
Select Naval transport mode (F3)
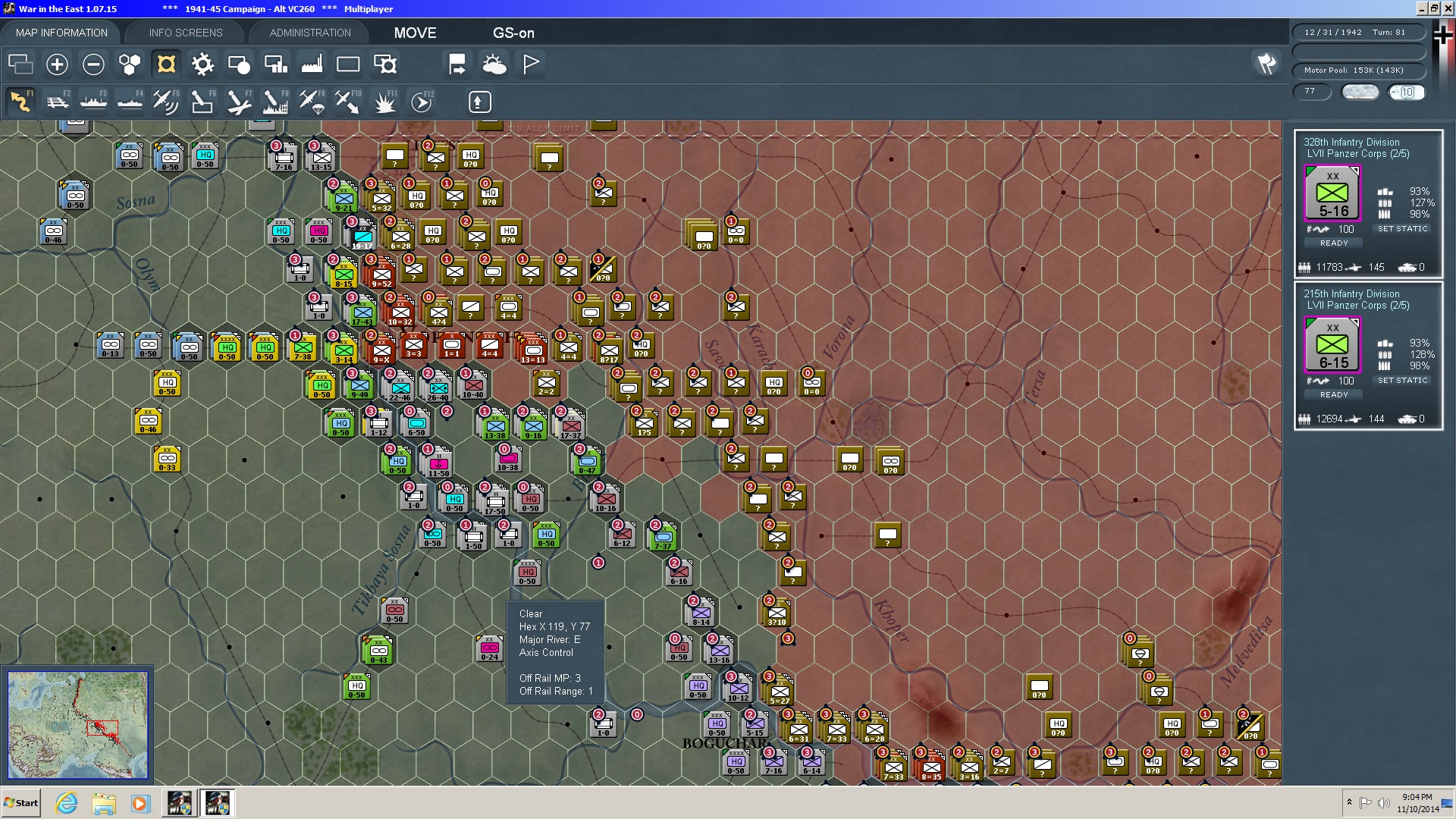(x=93, y=102)
